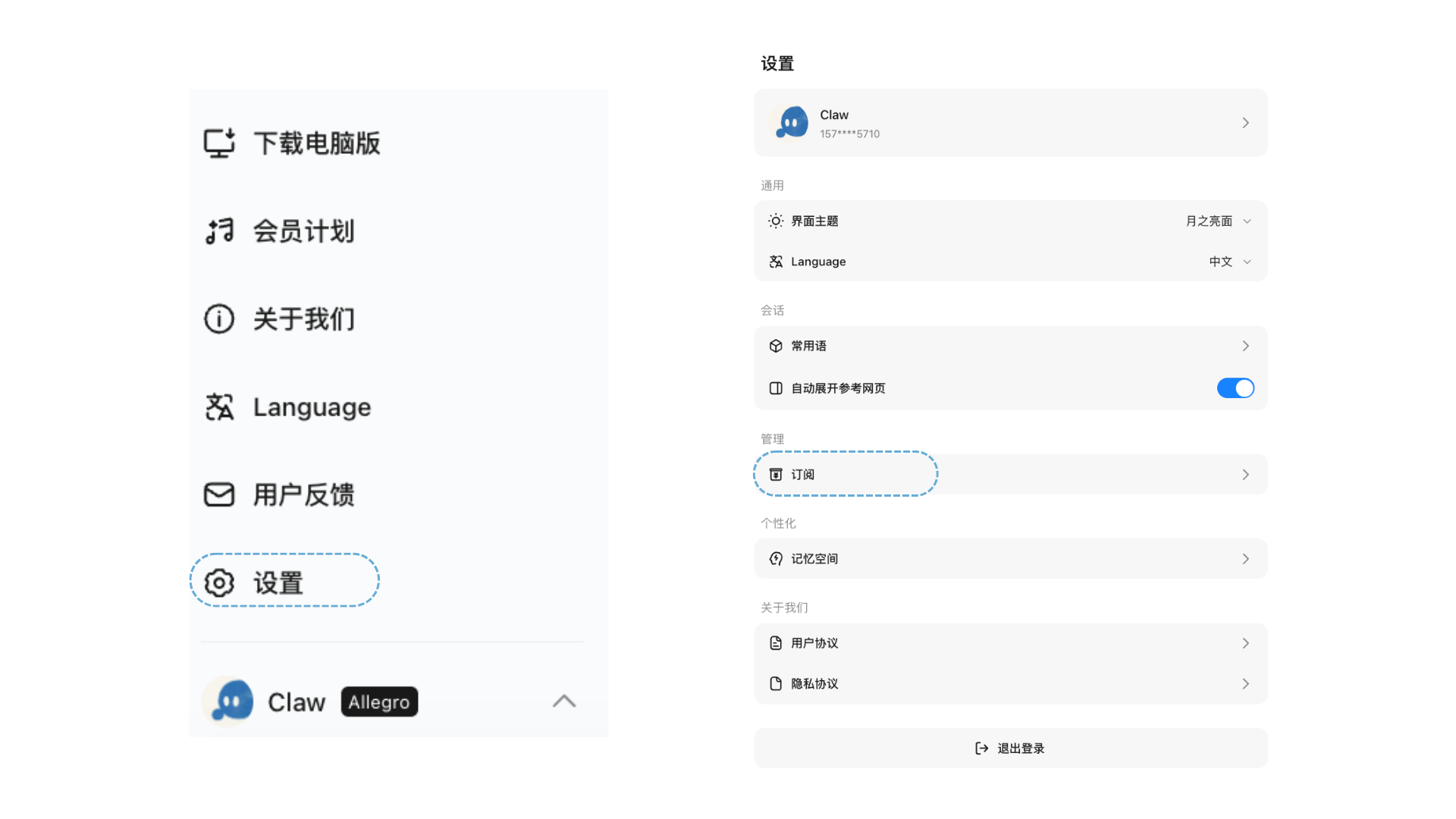
Task: Open 用户协议 under 关于我们
Action: 1009,642
